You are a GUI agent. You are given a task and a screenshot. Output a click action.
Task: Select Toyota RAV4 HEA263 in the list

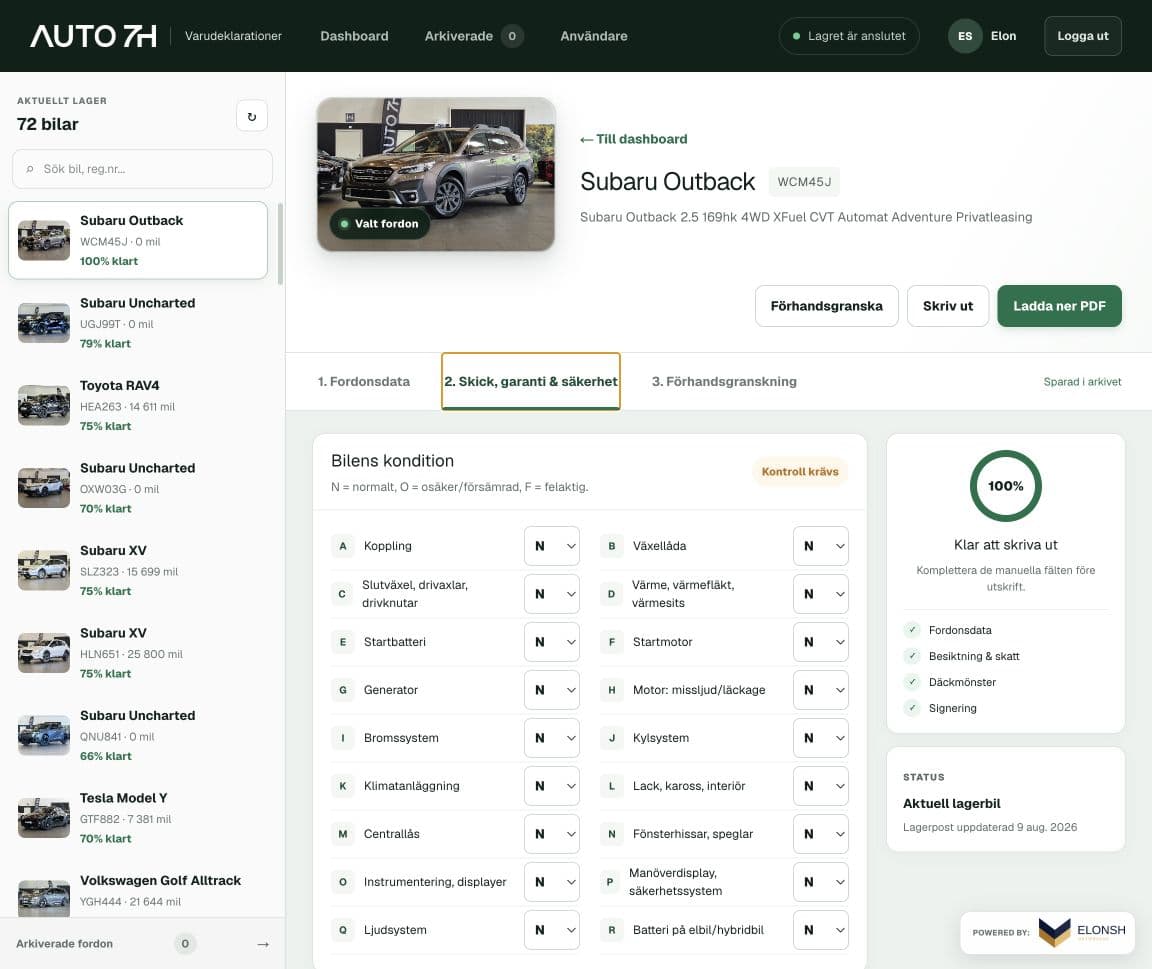pyautogui.click(x=138, y=406)
